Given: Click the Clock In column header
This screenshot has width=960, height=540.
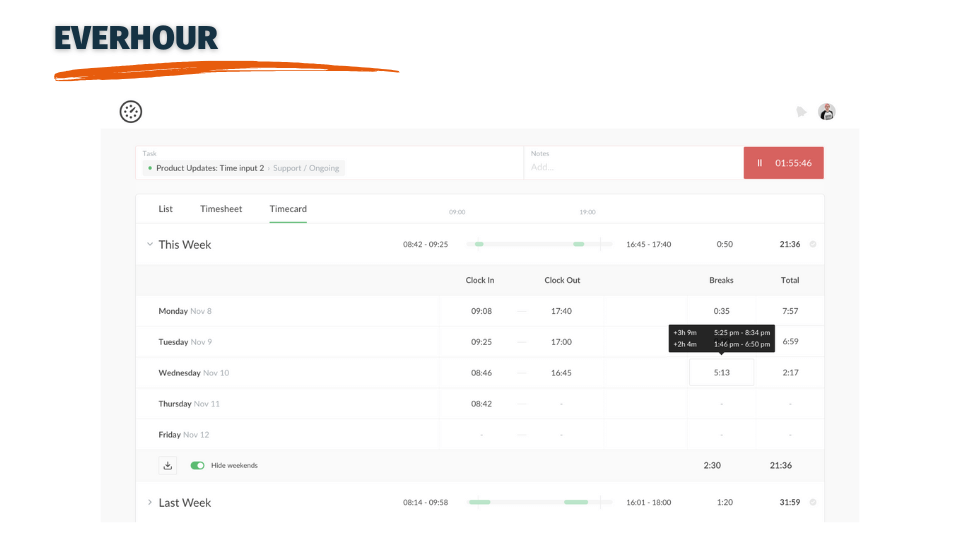Looking at the screenshot, I should pyautogui.click(x=480, y=280).
